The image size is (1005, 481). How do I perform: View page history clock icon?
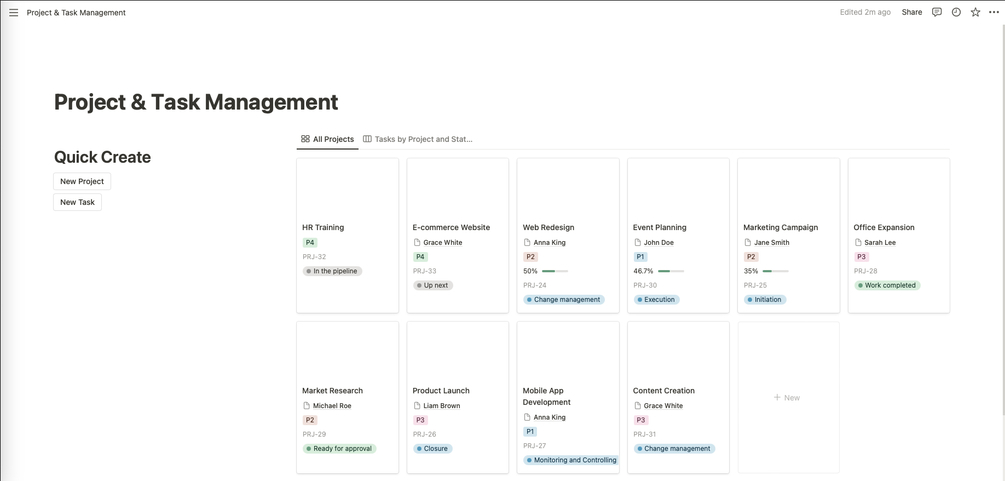pyautogui.click(x=956, y=12)
